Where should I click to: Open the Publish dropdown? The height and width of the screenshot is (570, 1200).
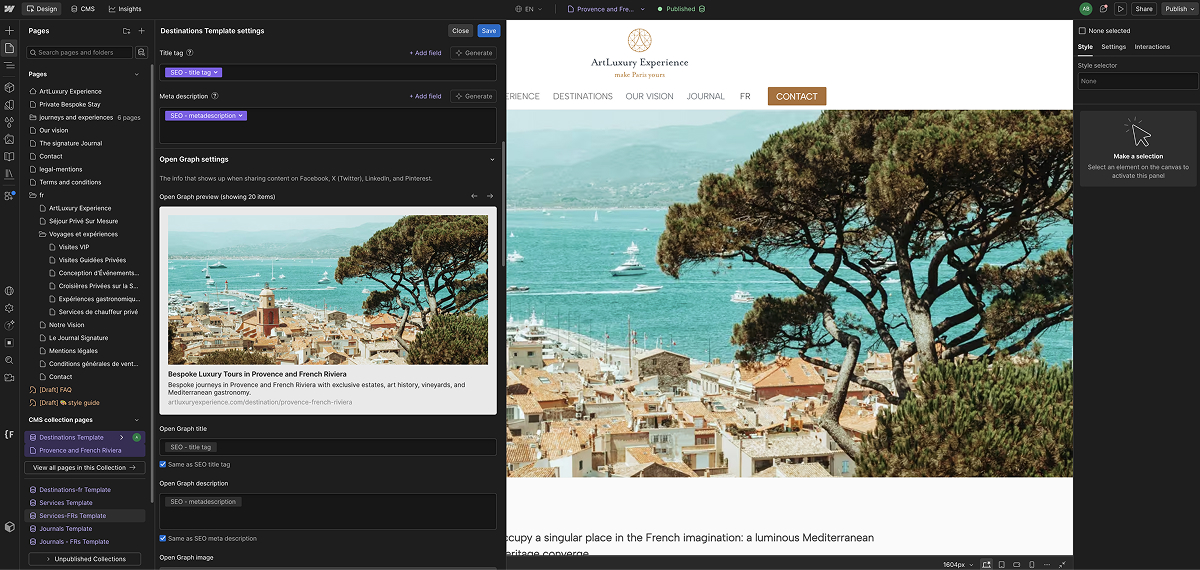(x=1179, y=8)
